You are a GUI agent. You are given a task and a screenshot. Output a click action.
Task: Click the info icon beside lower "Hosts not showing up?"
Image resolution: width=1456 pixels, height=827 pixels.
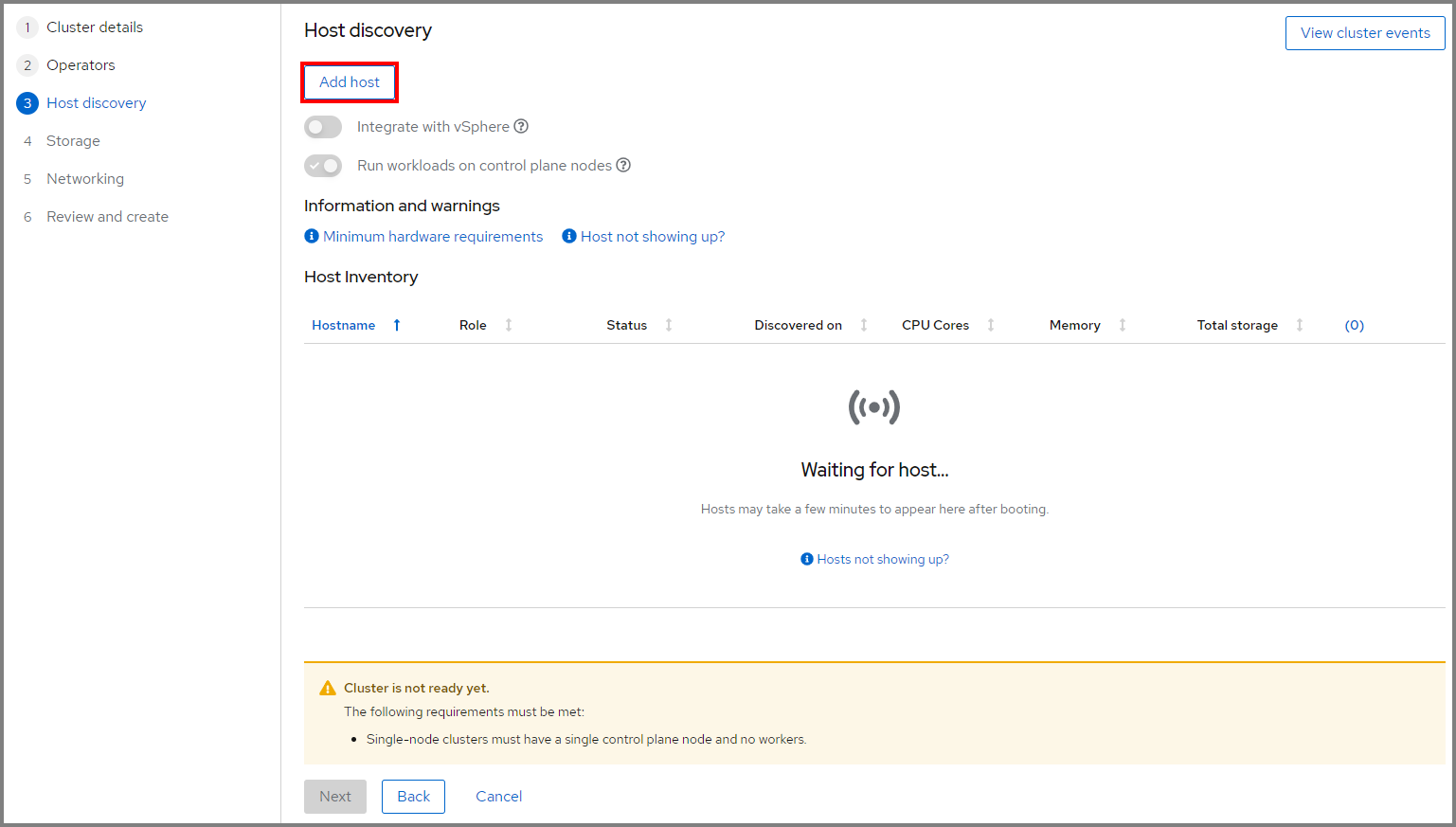point(806,559)
